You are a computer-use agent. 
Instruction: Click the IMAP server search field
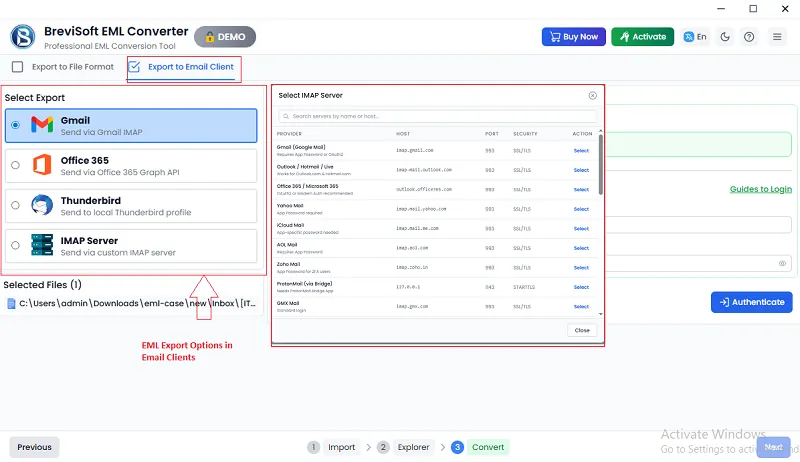437,117
